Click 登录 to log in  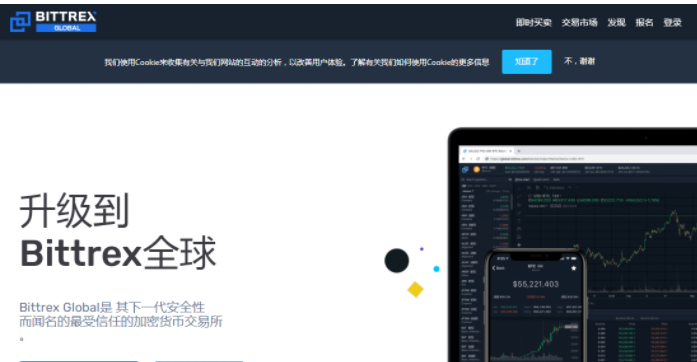[x=672, y=23]
